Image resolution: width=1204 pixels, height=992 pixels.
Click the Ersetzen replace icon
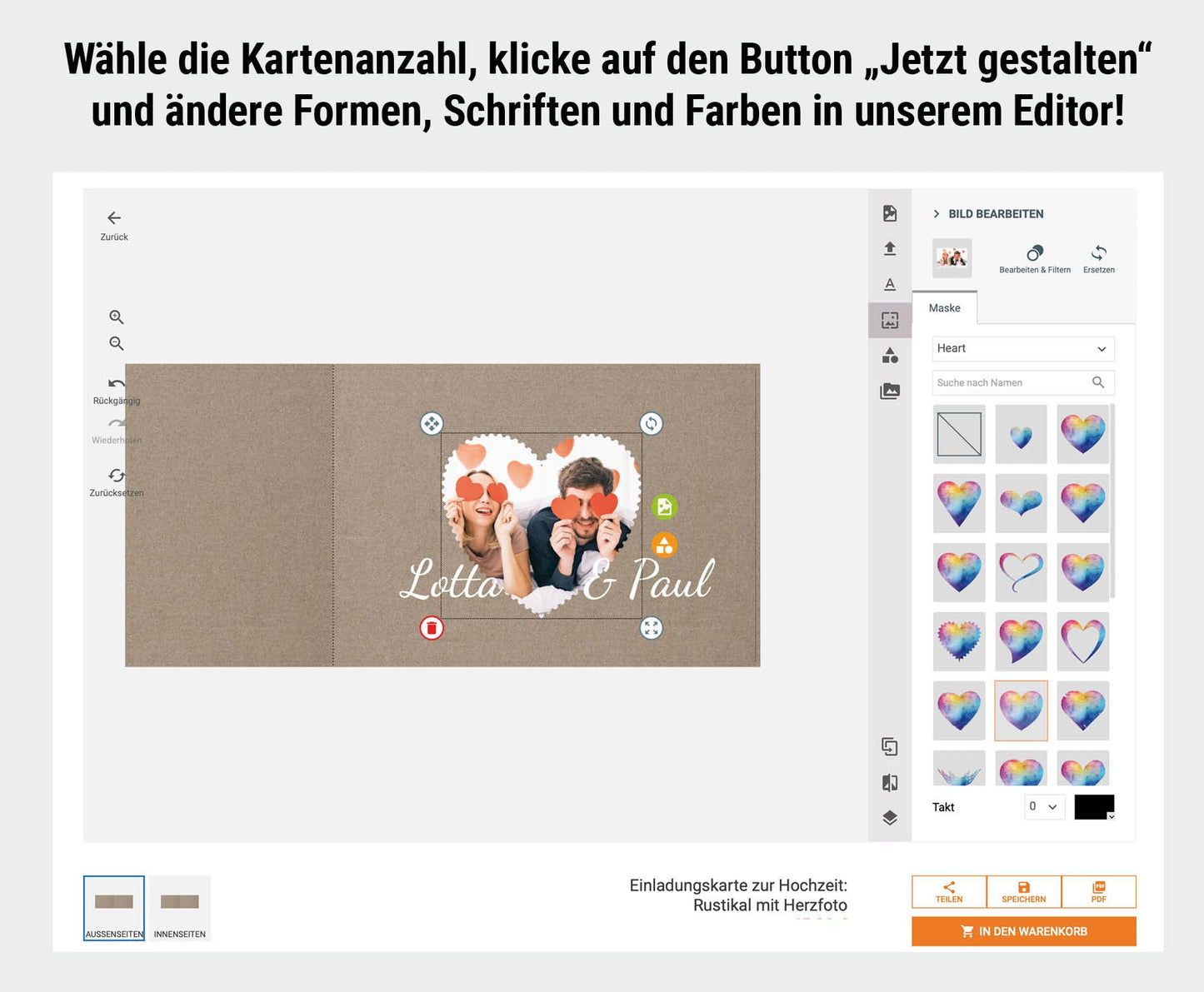coord(1098,253)
